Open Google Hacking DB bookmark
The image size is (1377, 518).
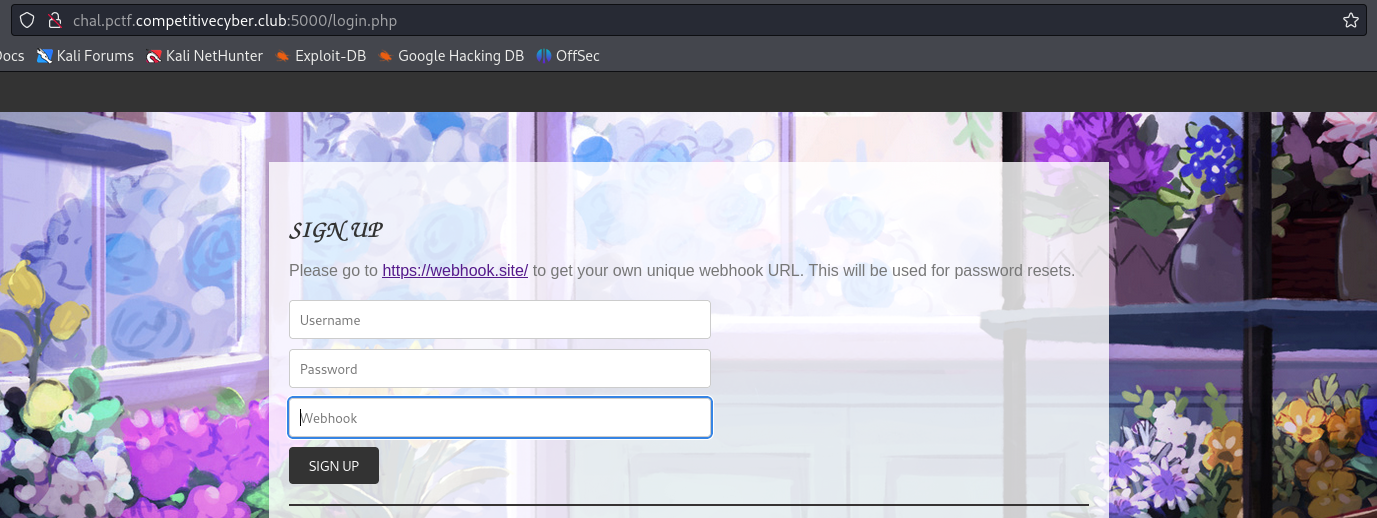[x=450, y=56]
